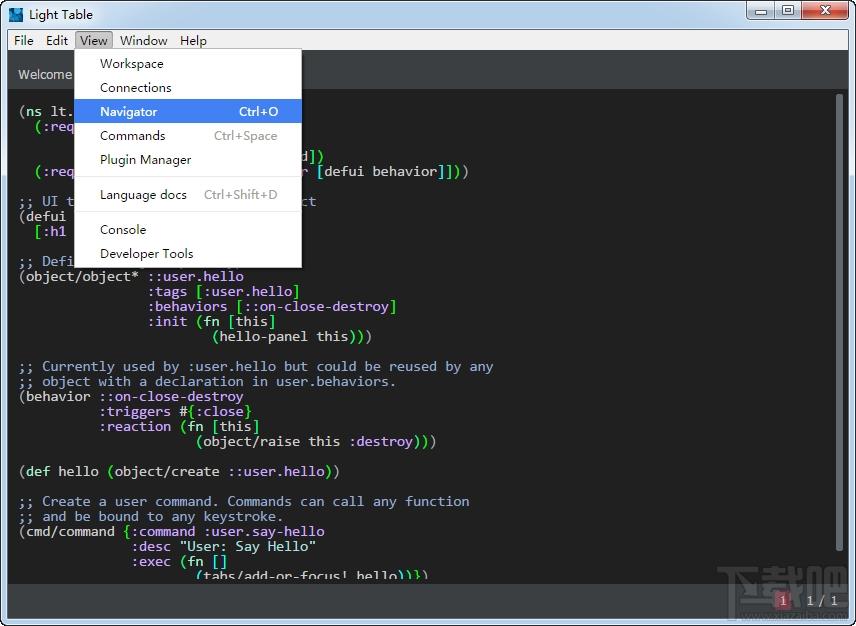Maximize the Light Table window
This screenshot has width=856, height=626.
click(788, 10)
